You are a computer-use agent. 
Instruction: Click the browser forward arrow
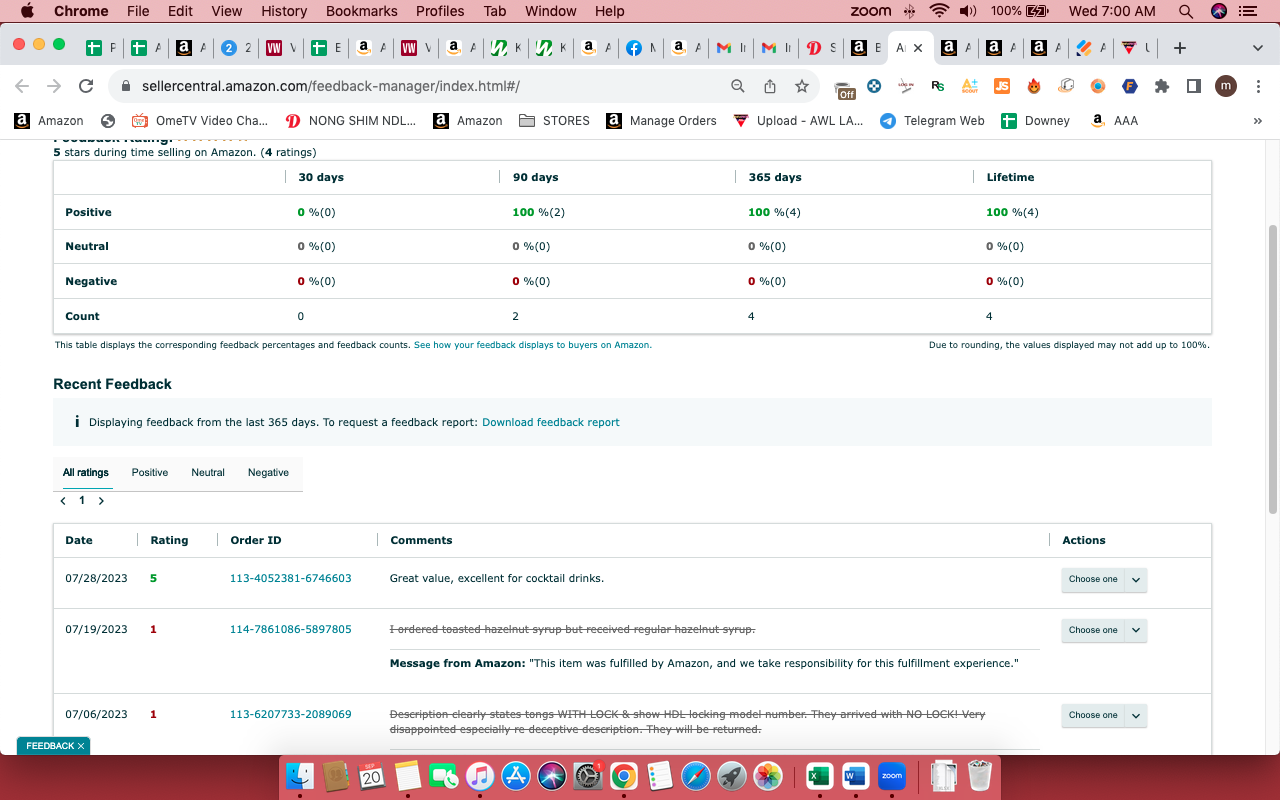(54, 86)
